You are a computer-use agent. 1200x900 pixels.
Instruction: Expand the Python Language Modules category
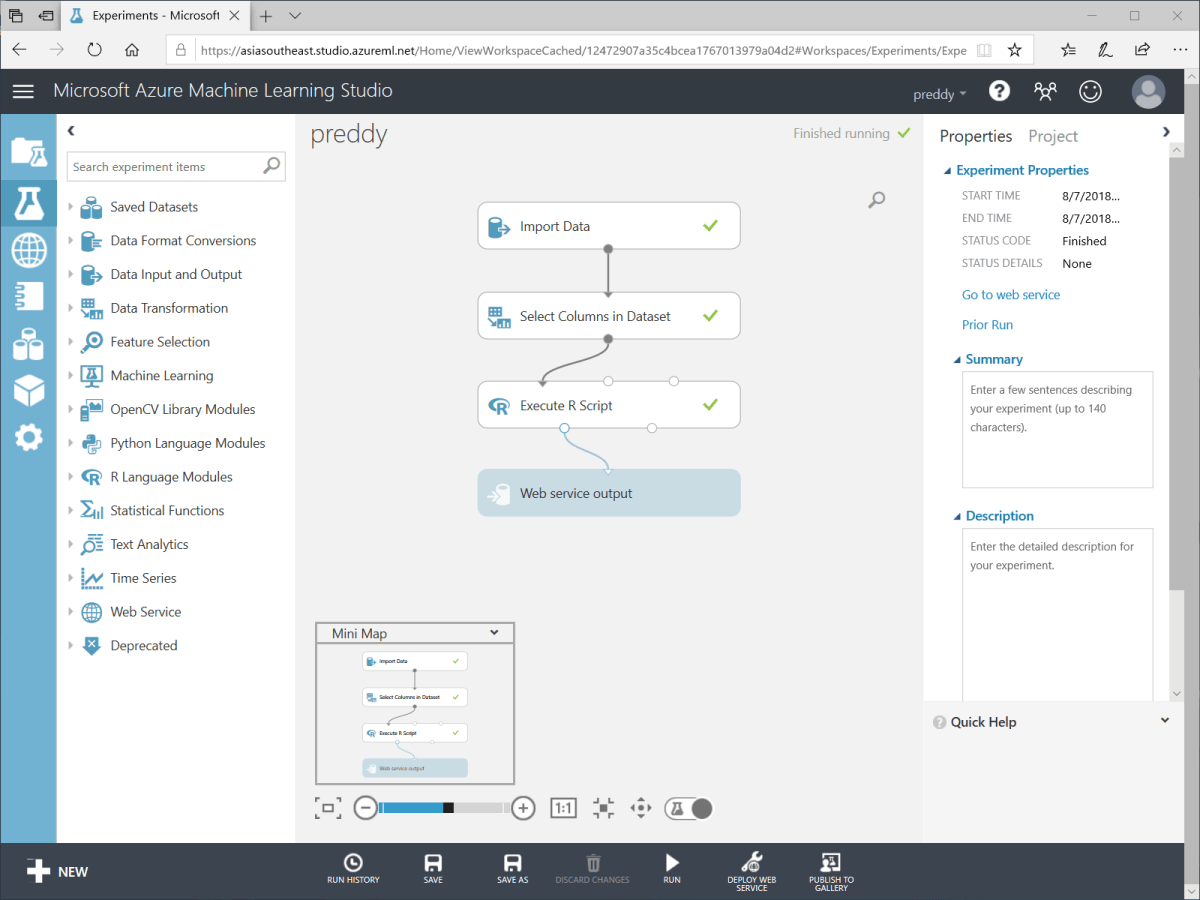(71, 443)
